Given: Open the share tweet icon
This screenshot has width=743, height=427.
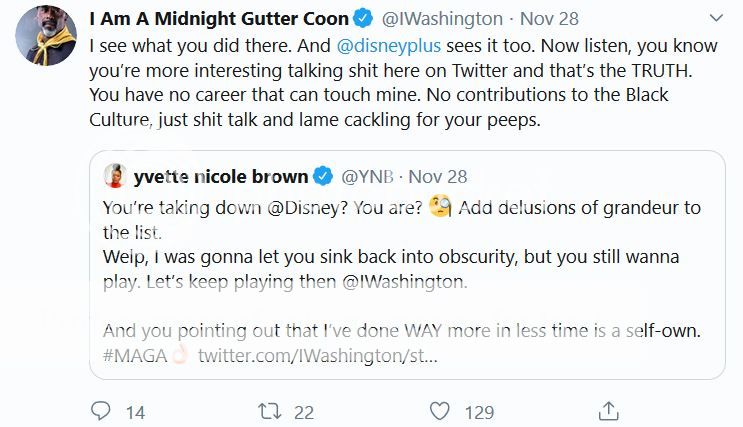Looking at the screenshot, I should point(608,410).
